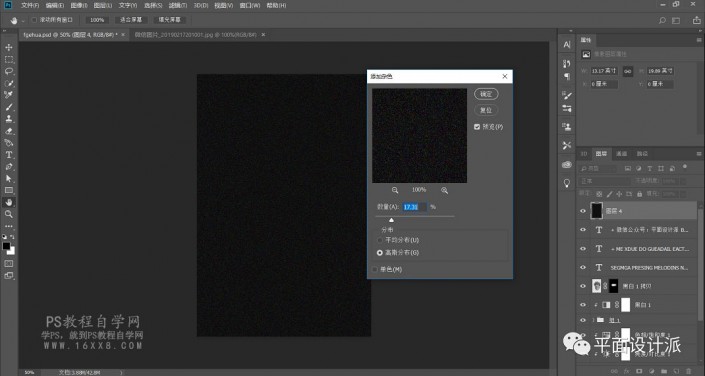Toggle the 预览(P) preview checkbox

477,127
